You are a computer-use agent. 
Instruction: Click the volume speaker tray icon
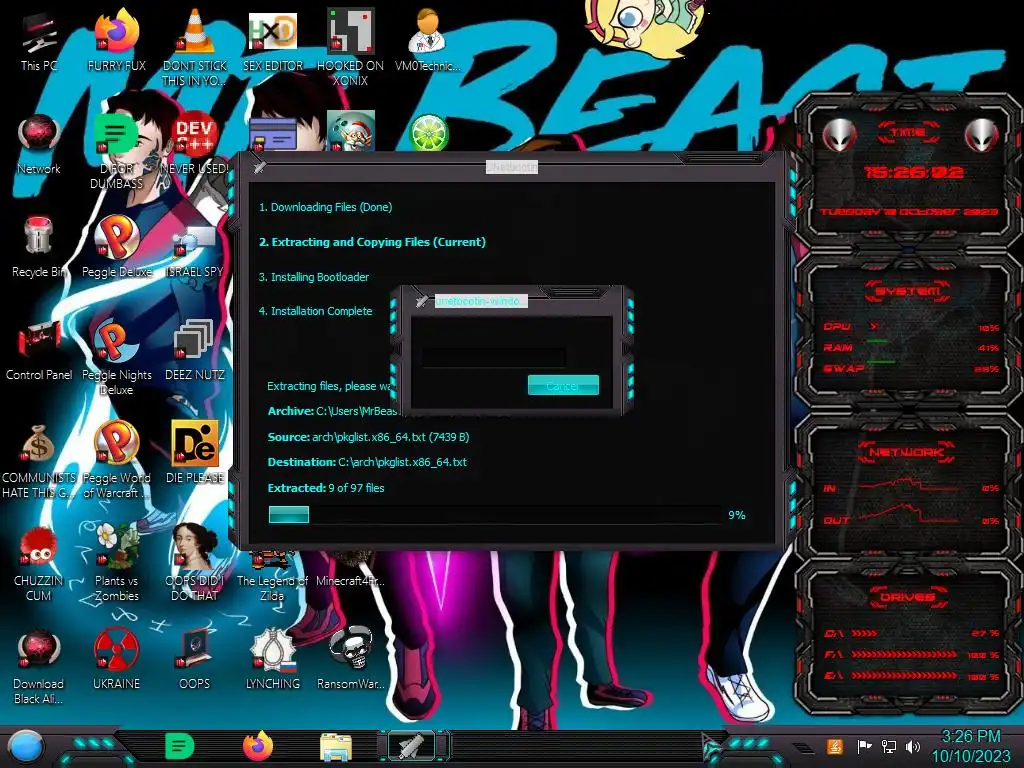coord(912,746)
